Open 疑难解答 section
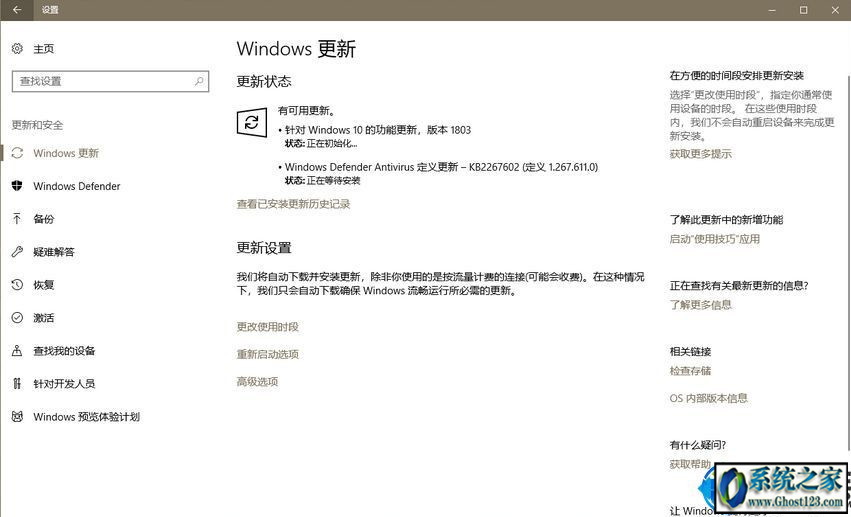 (53, 252)
